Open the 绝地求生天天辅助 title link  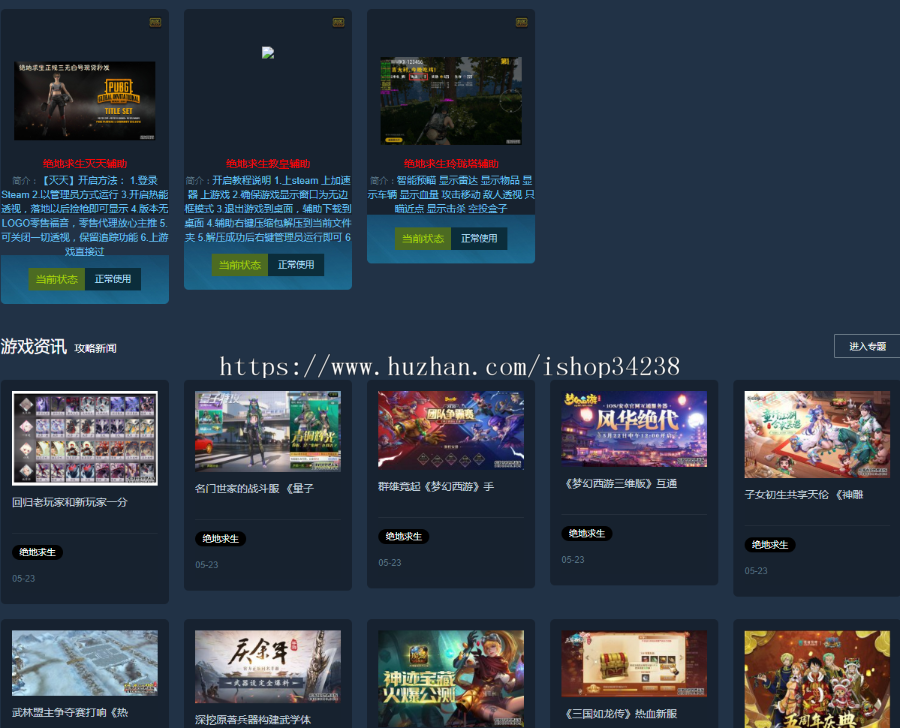click(85, 164)
